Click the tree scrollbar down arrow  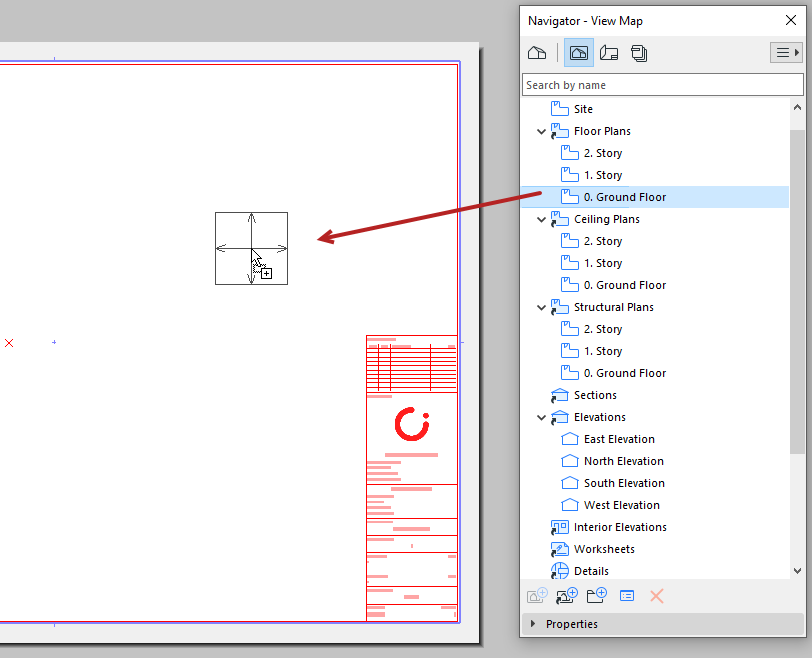point(798,571)
